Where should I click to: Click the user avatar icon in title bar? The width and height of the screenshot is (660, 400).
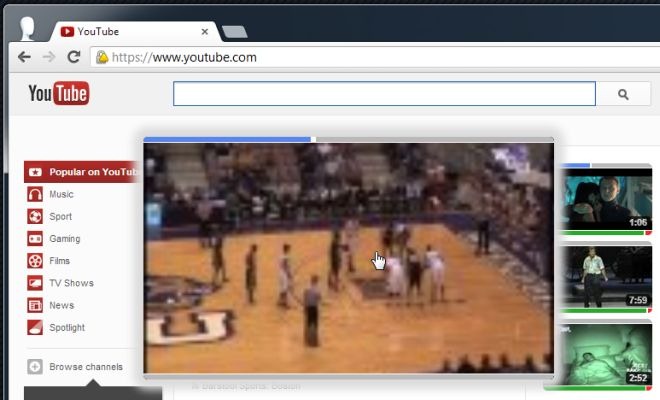28,29
